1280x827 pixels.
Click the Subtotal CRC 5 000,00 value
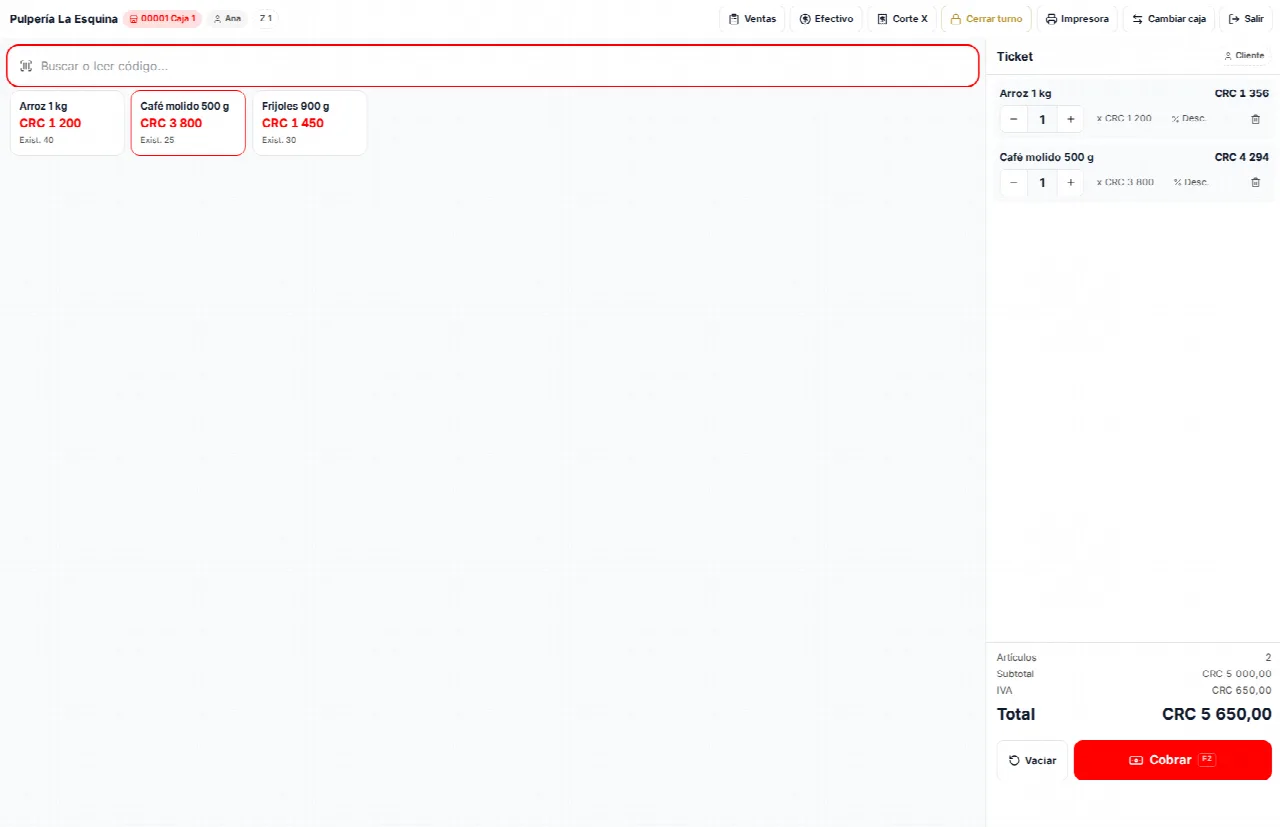(x=1237, y=674)
